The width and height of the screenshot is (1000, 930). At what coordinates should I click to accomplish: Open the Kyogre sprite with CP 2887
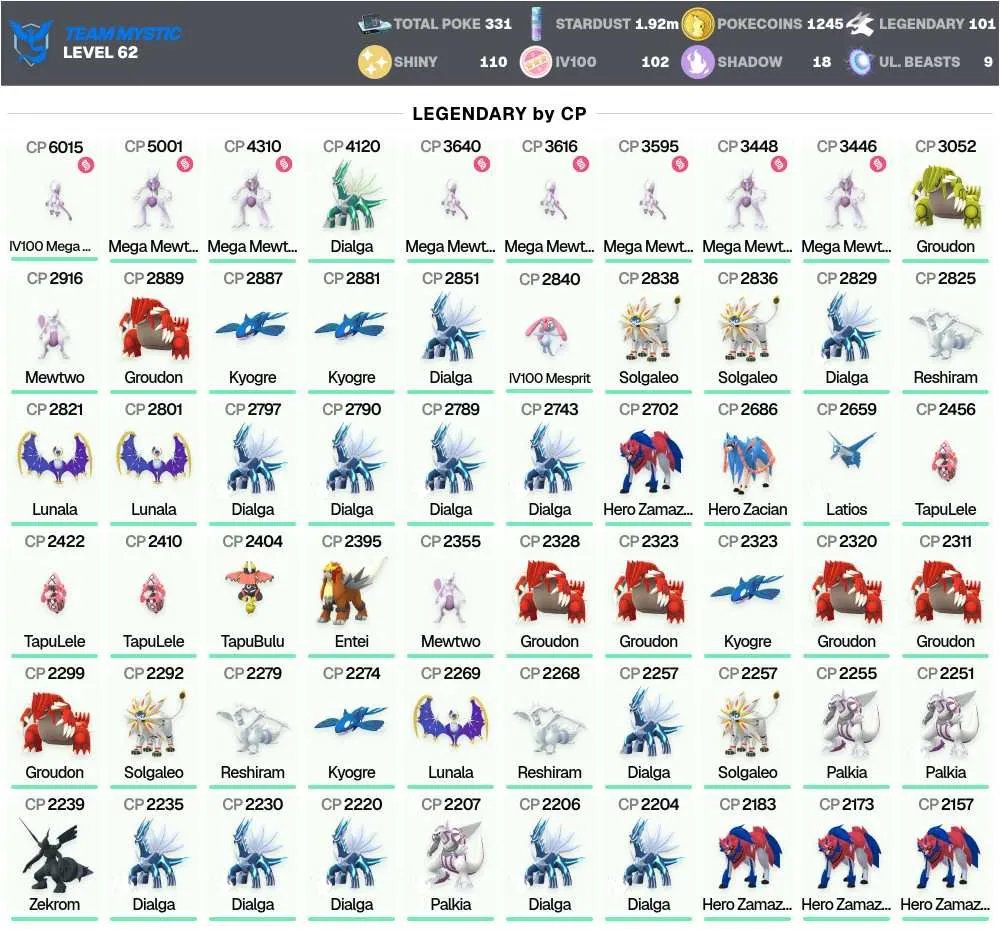[252, 325]
